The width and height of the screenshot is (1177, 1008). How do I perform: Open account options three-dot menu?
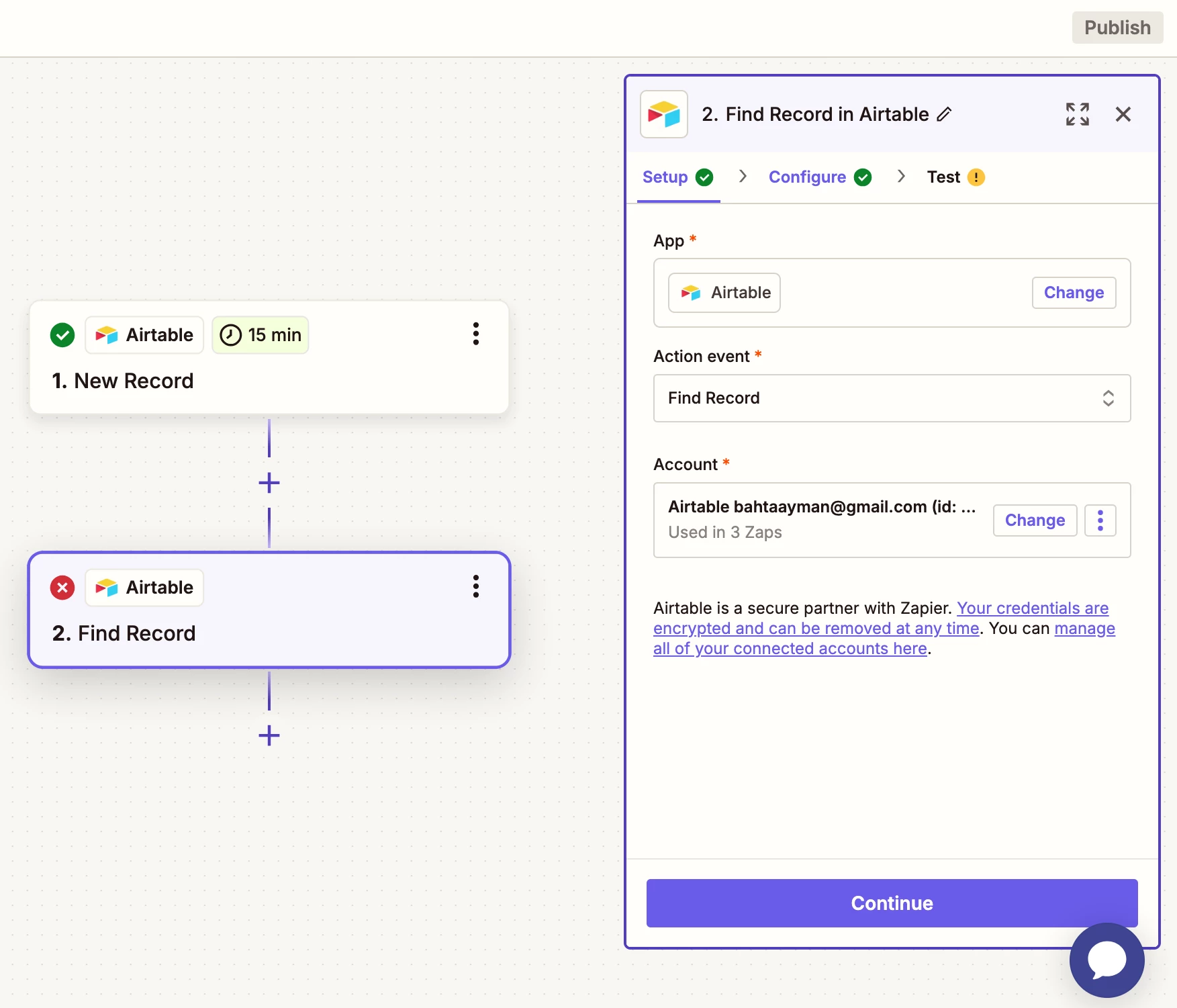[1100, 520]
